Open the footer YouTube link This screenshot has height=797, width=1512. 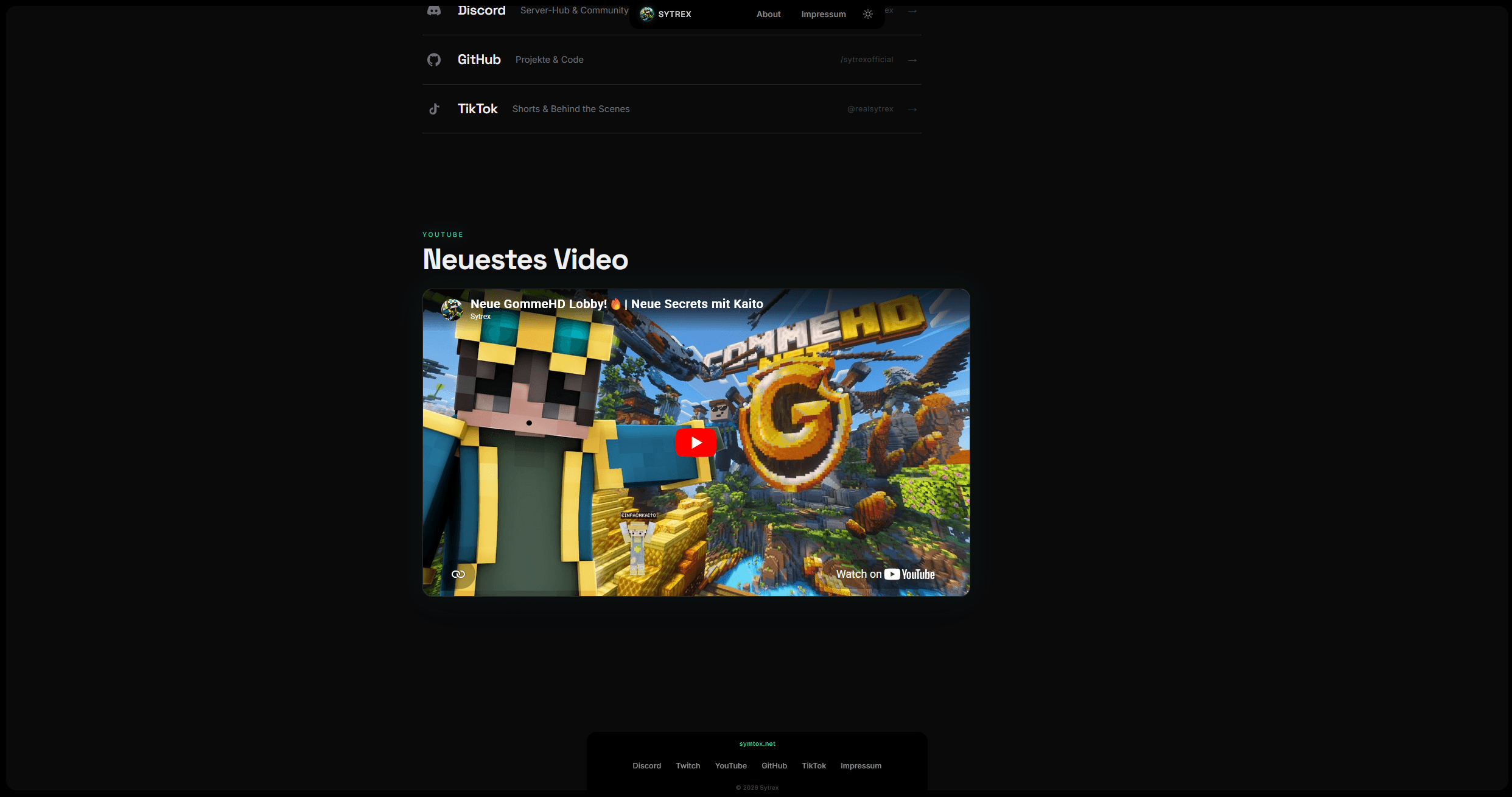(730, 766)
